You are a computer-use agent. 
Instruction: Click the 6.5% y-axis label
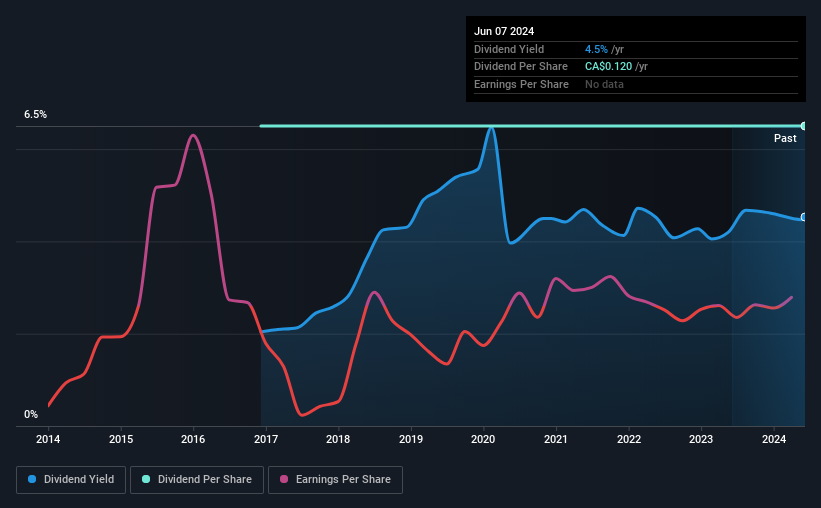click(x=35, y=114)
